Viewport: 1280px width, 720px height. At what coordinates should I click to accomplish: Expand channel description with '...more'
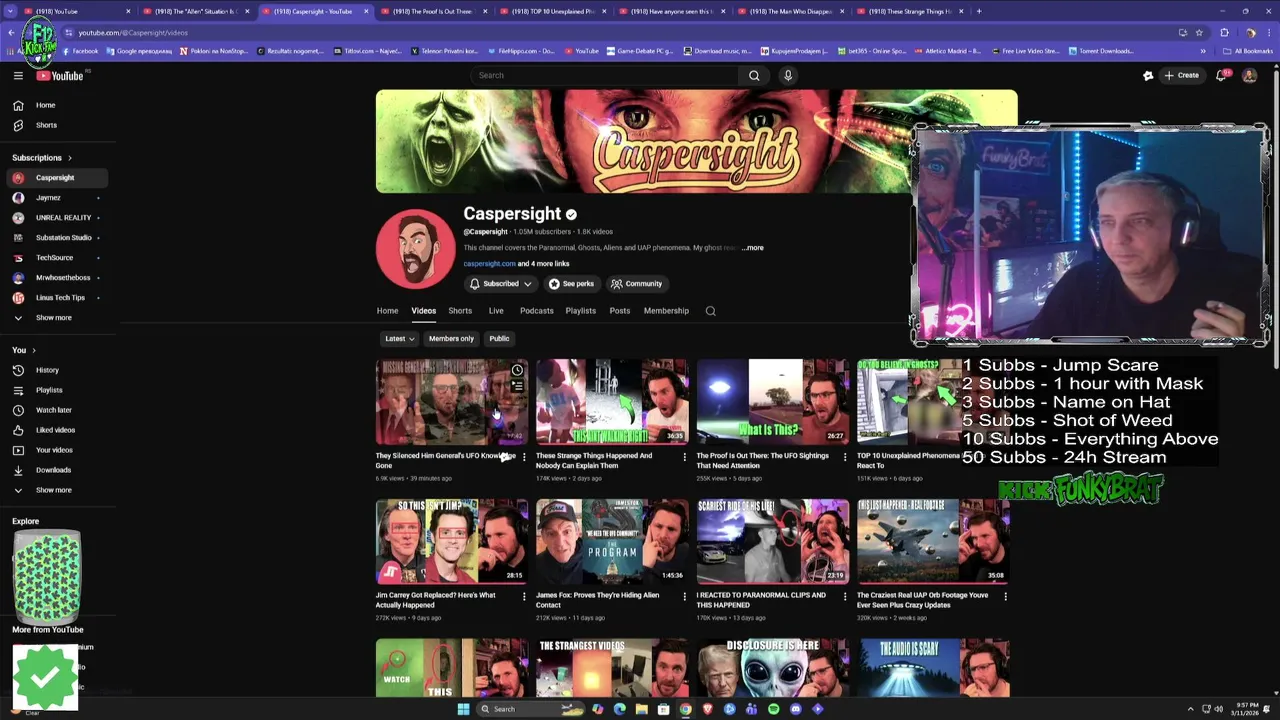click(x=752, y=248)
